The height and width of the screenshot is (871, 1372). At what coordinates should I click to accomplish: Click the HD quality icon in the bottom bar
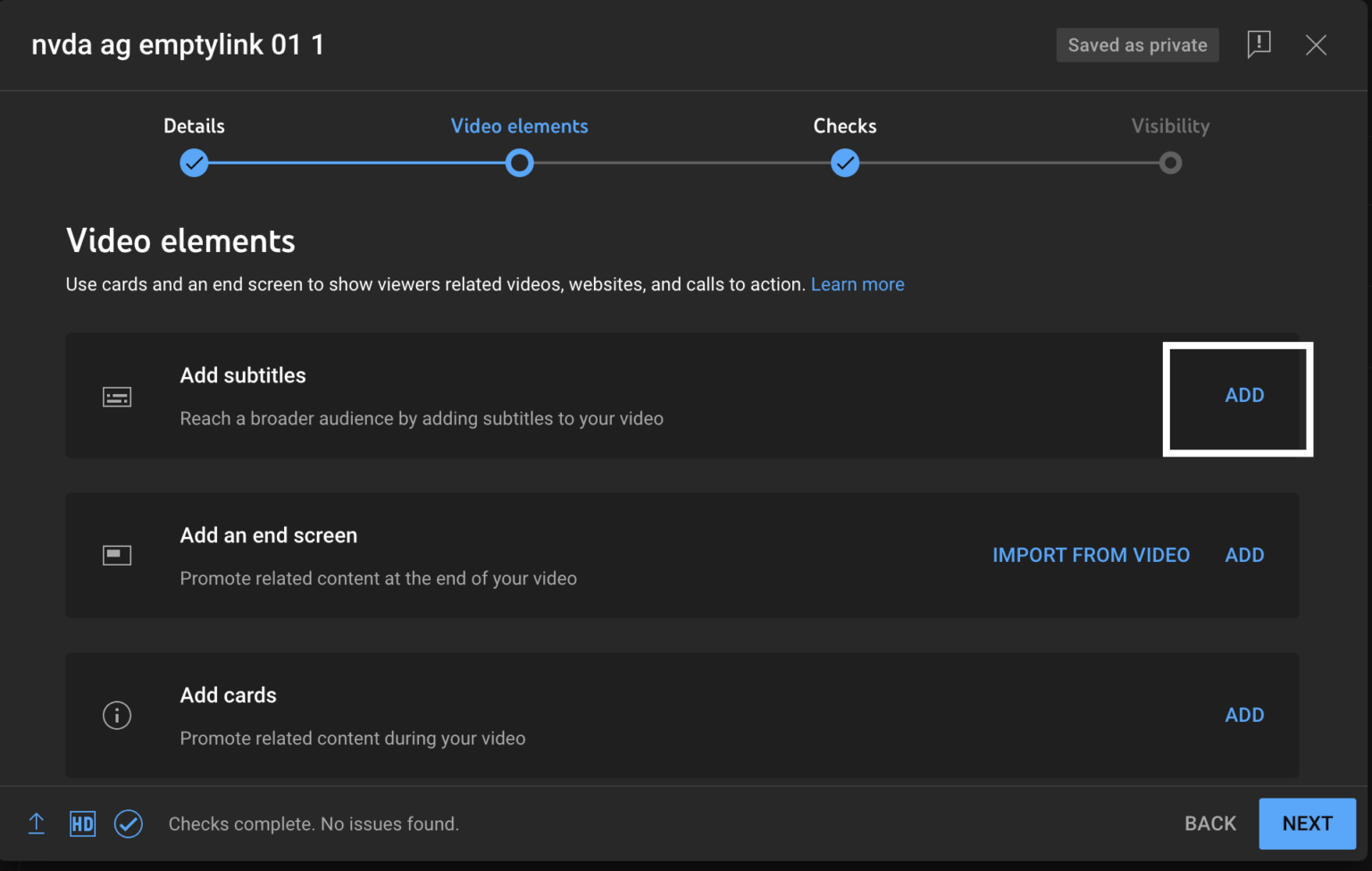coord(82,823)
